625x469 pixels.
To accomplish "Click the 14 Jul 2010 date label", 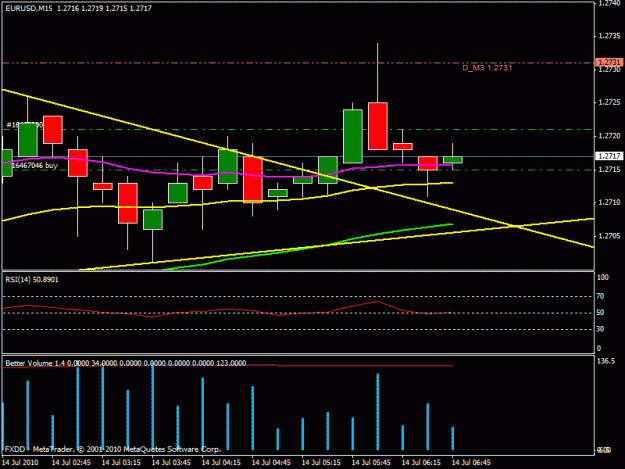I will tap(20, 463).
